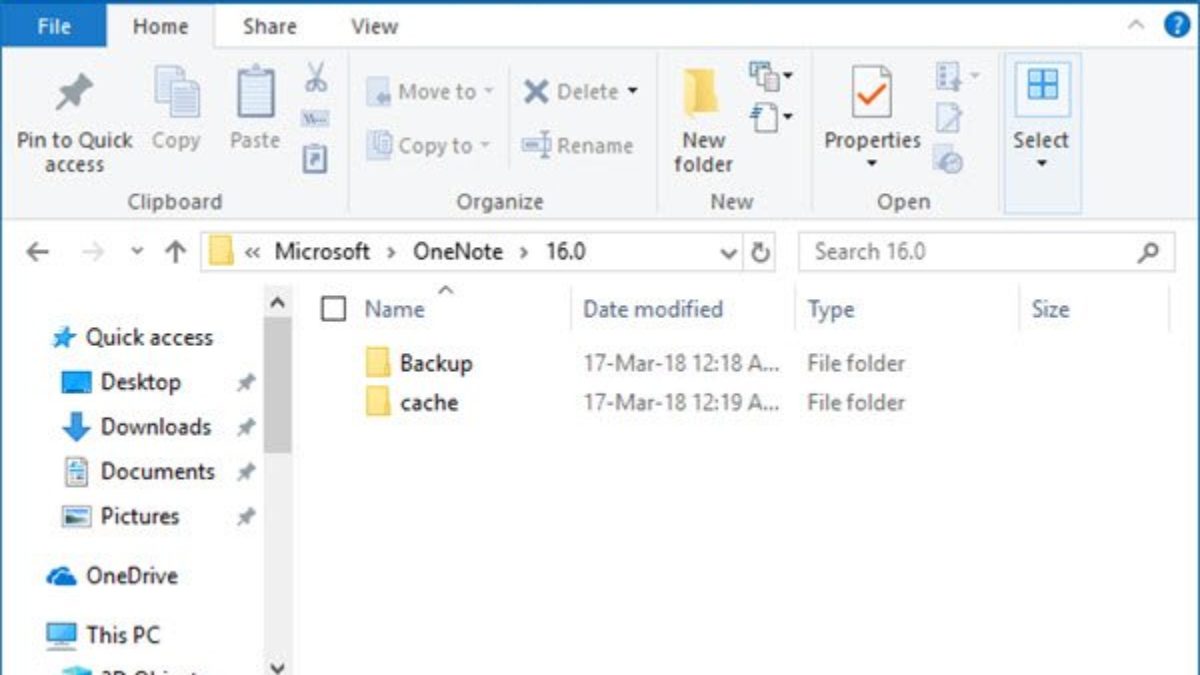Switch to the View tab

(374, 27)
